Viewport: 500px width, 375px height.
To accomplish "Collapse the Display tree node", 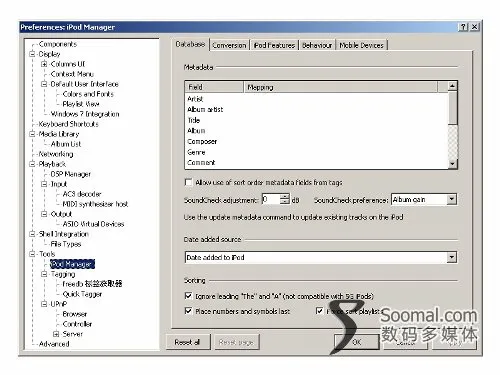I will coord(32,54).
